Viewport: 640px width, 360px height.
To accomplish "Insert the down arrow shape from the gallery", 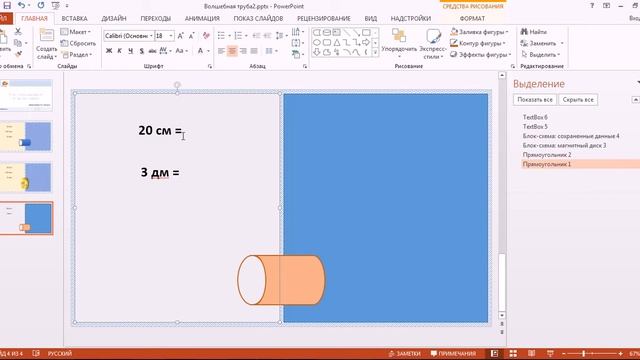I will tap(317, 52).
